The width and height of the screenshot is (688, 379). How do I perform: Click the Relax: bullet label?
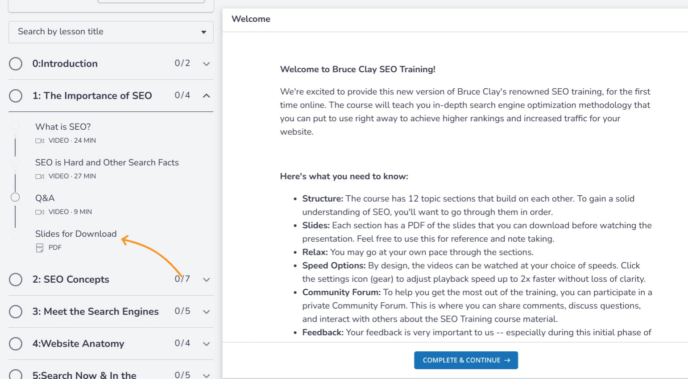click(315, 252)
